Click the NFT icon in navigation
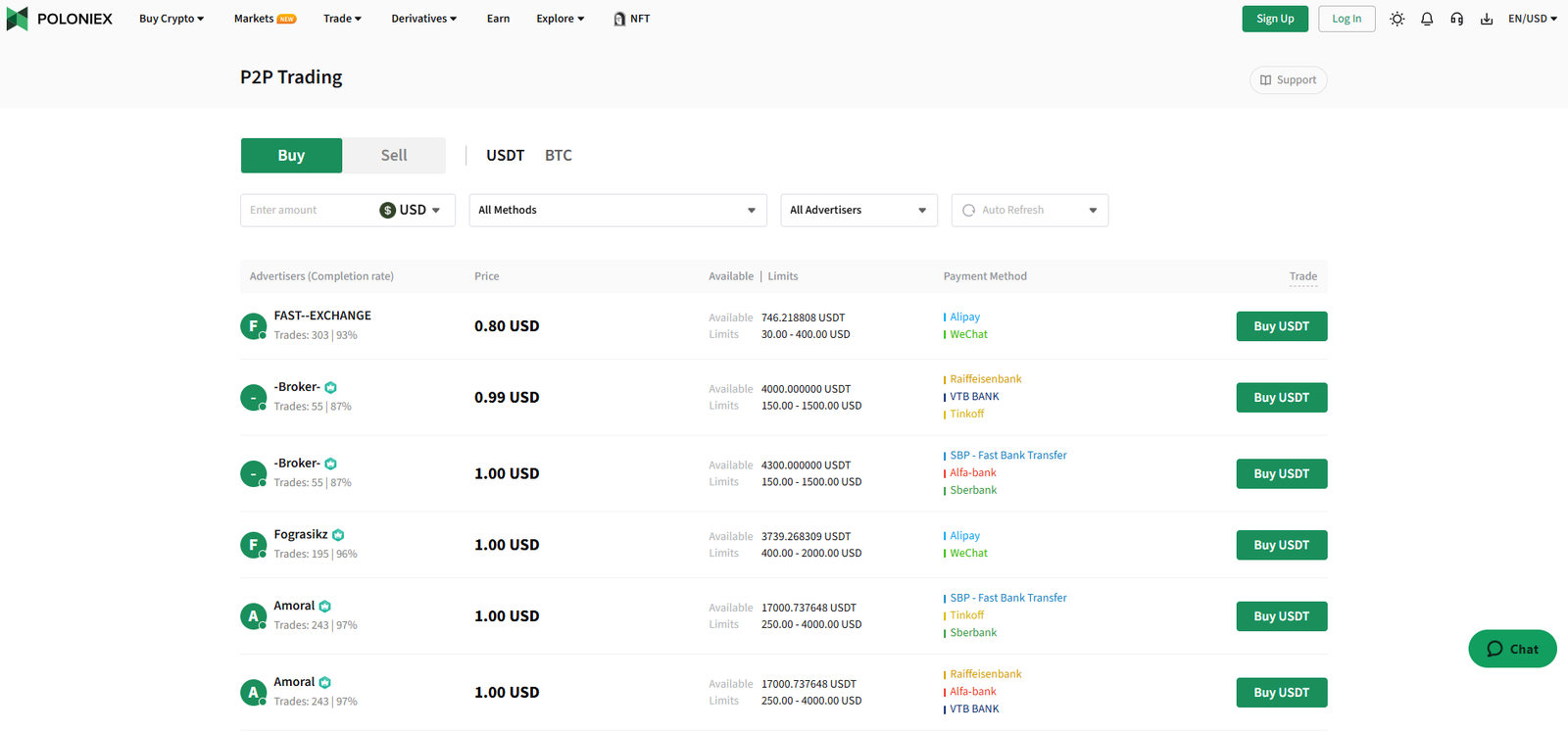 (x=619, y=19)
